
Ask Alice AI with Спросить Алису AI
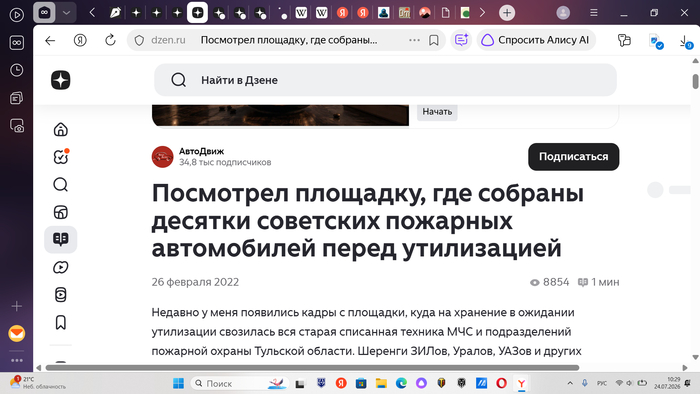pyautogui.click(x=536, y=40)
